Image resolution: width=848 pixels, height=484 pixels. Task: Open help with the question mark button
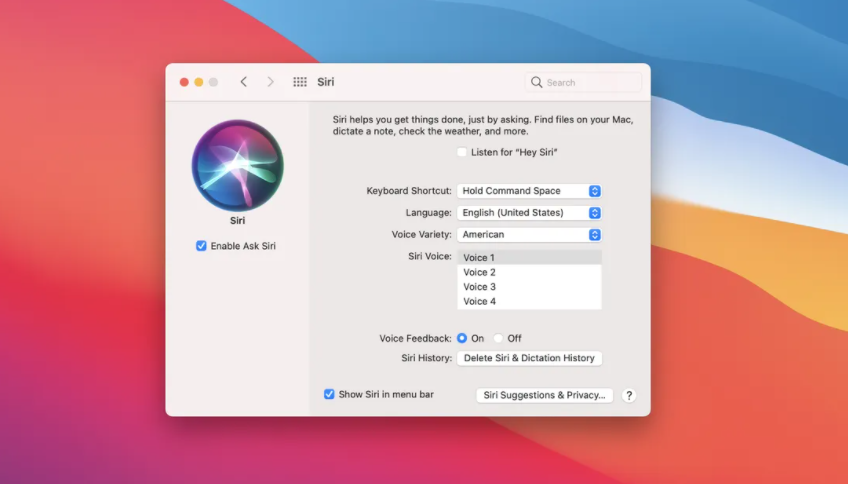[628, 395]
